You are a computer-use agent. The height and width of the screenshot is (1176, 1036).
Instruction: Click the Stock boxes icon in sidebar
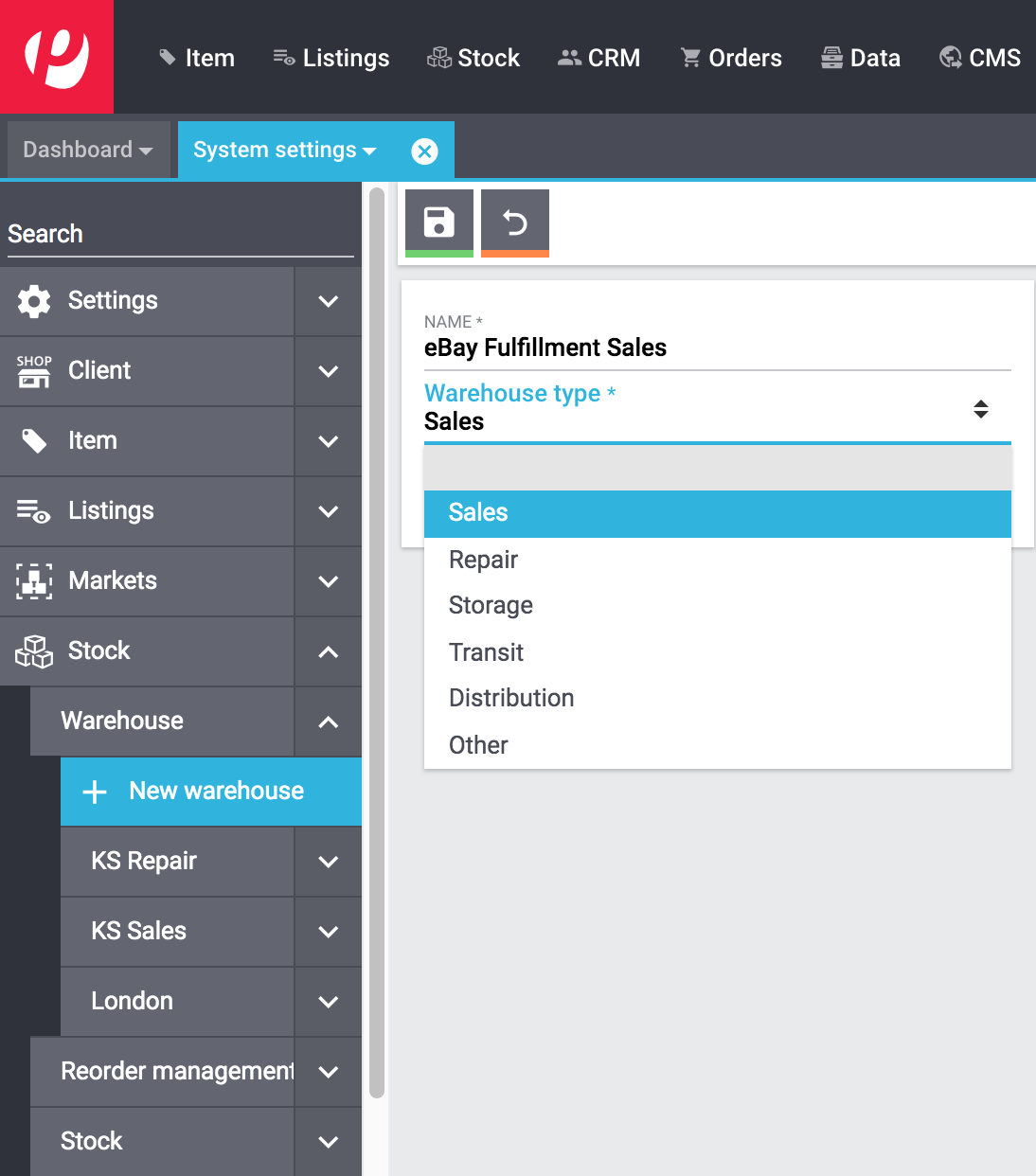[34, 651]
